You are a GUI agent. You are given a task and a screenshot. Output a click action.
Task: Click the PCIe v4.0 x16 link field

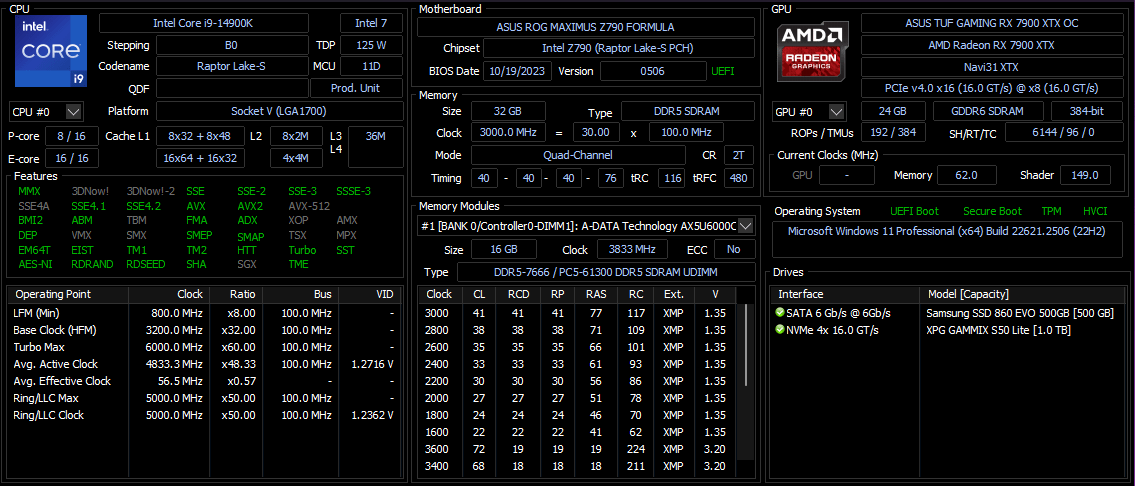click(992, 88)
